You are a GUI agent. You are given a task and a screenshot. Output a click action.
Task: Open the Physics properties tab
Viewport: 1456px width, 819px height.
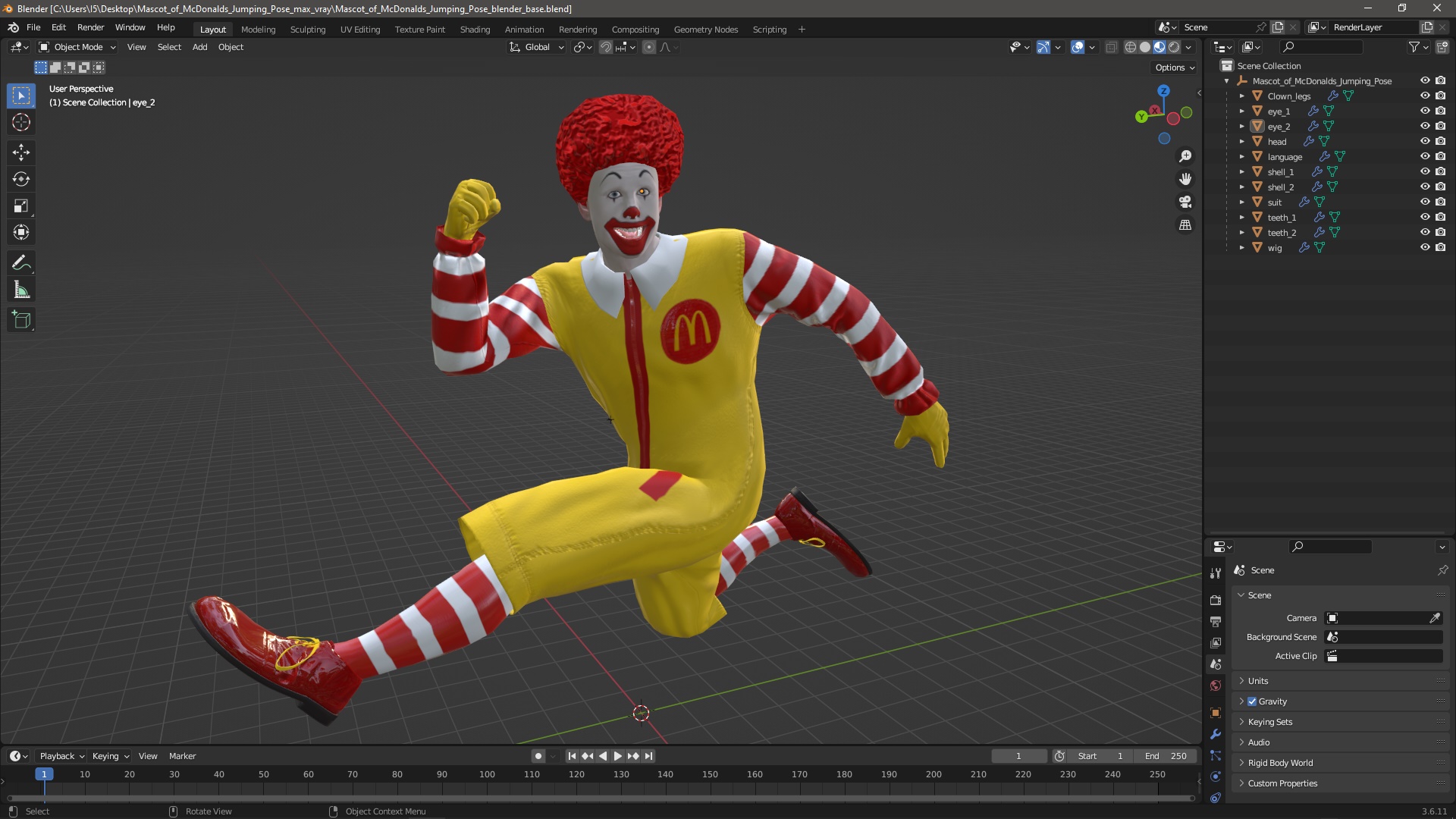[1216, 777]
